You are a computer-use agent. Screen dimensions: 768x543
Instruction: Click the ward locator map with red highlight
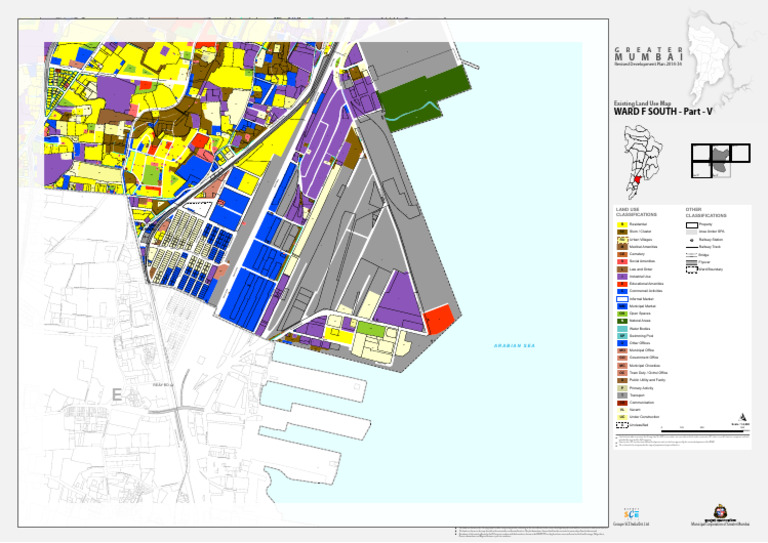(x=643, y=162)
